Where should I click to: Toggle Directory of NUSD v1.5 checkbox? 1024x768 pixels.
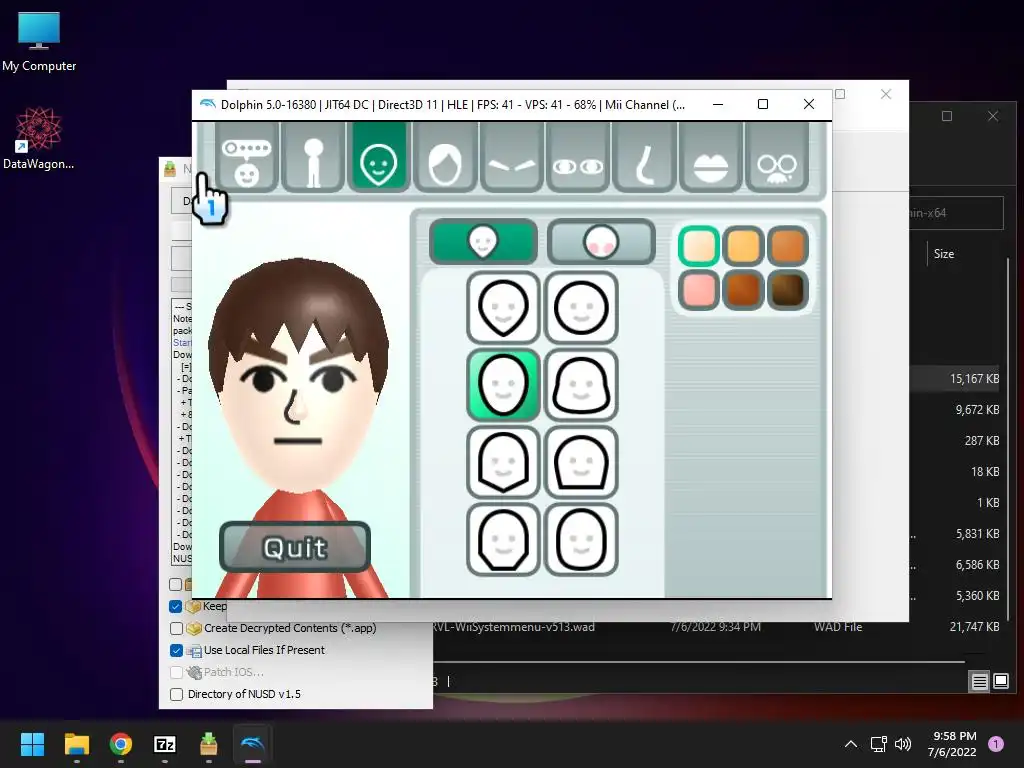[x=176, y=694]
